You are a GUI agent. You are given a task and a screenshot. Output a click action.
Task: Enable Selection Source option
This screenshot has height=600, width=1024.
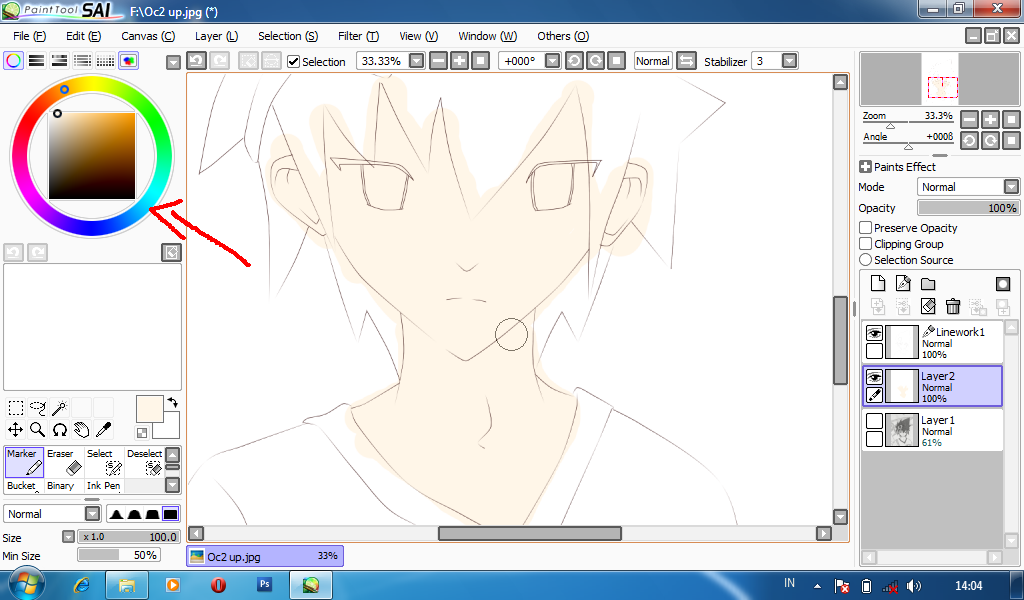coord(865,259)
